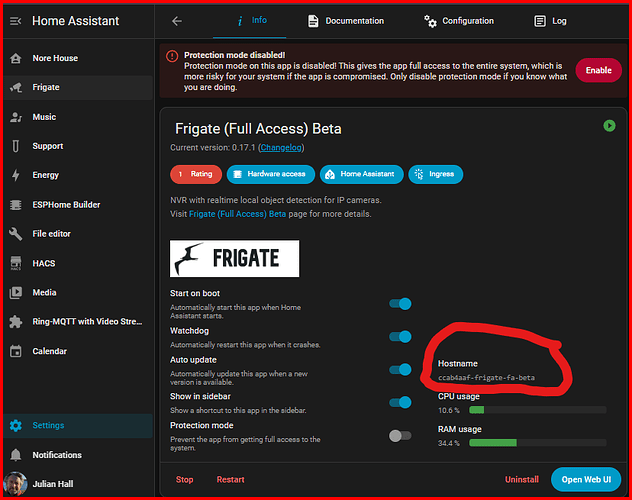Click the Open Web UI button
Image resolution: width=632 pixels, height=500 pixels.
click(586, 479)
